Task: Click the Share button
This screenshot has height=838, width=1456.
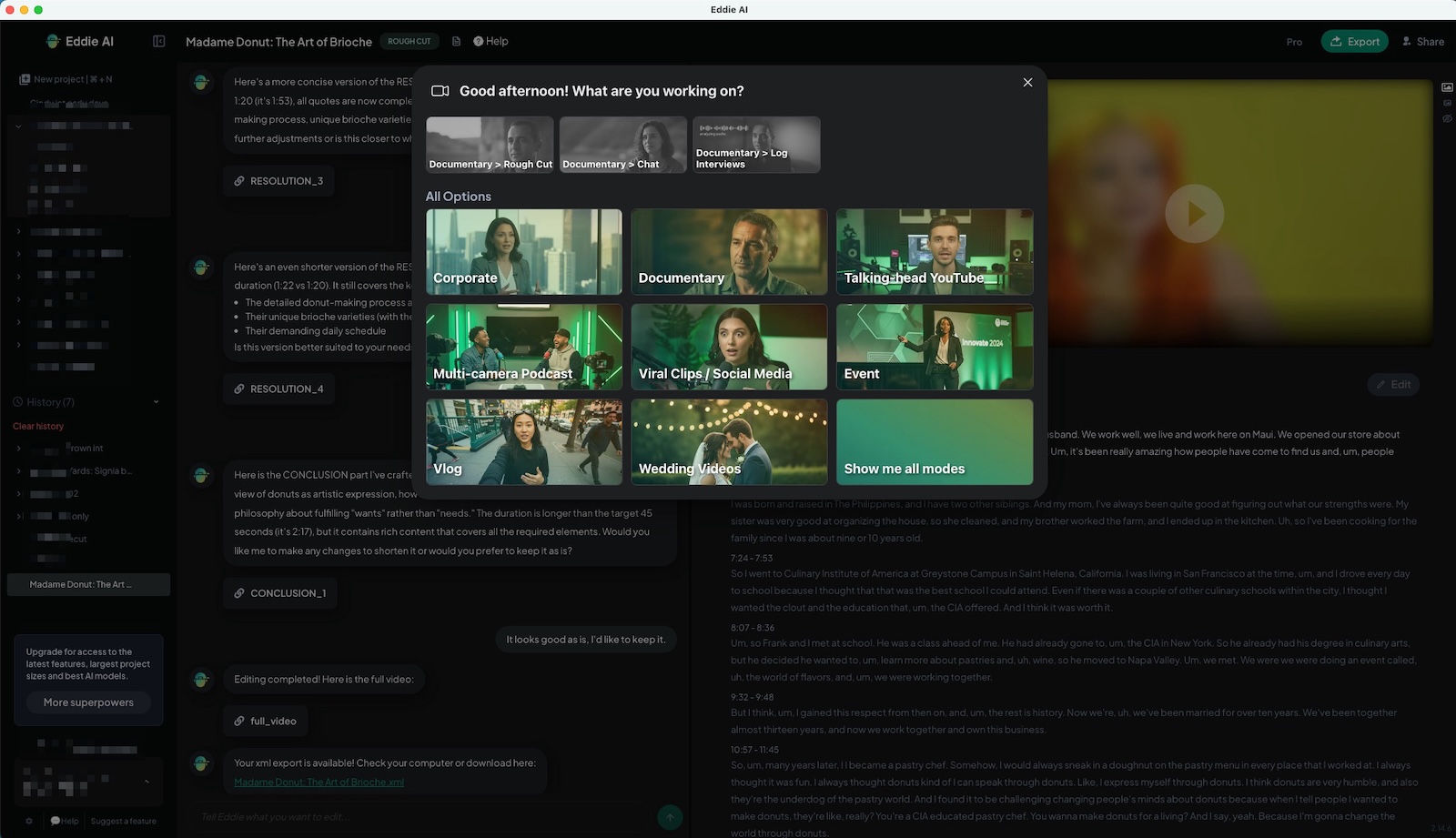Action: (x=1423, y=41)
